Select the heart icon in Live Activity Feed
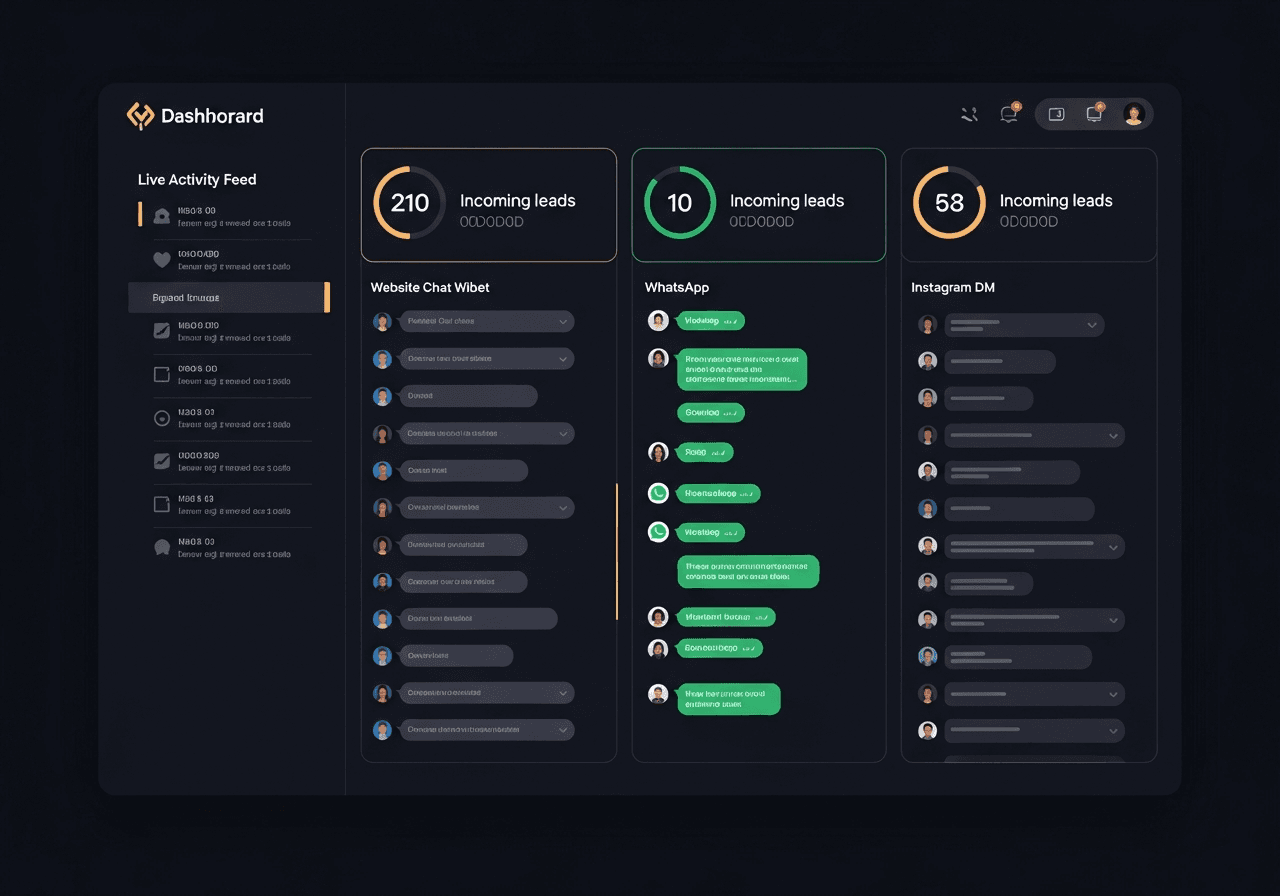The width and height of the screenshot is (1280, 896). click(x=162, y=260)
